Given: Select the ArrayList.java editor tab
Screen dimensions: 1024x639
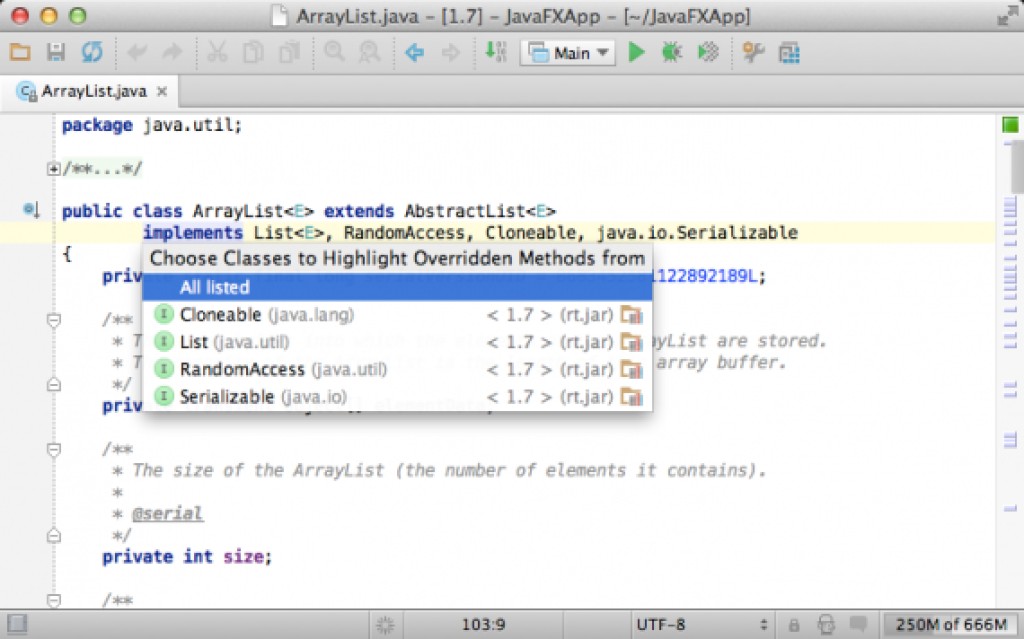Looking at the screenshot, I should click(89, 91).
